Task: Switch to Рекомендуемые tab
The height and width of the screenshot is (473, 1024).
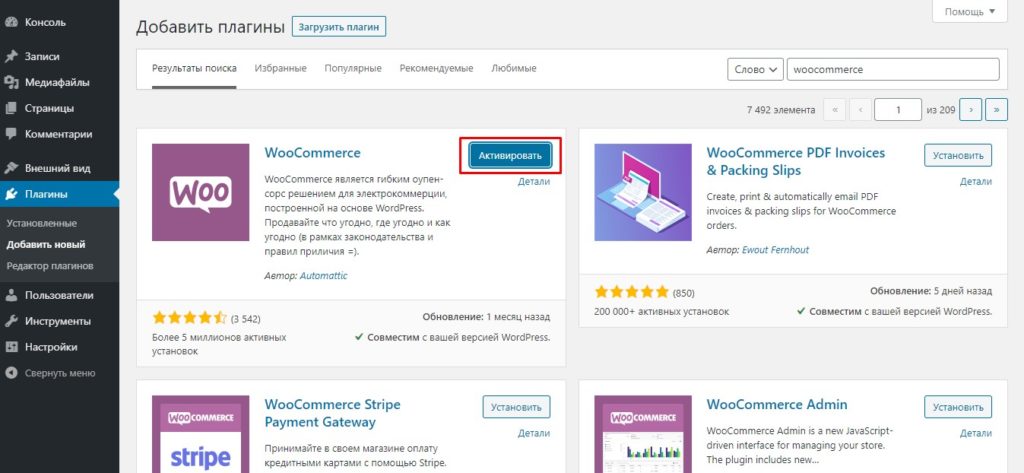Action: pyautogui.click(x=436, y=68)
